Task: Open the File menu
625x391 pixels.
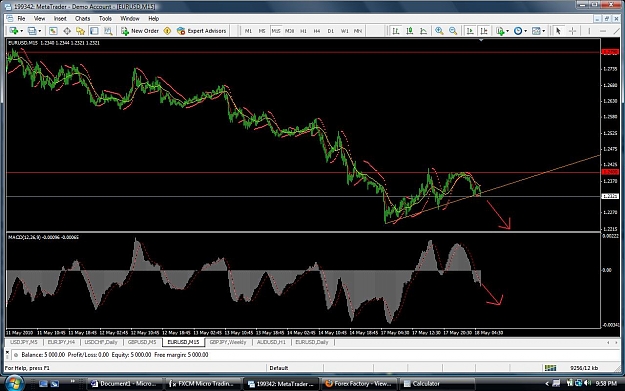Action: [21, 18]
